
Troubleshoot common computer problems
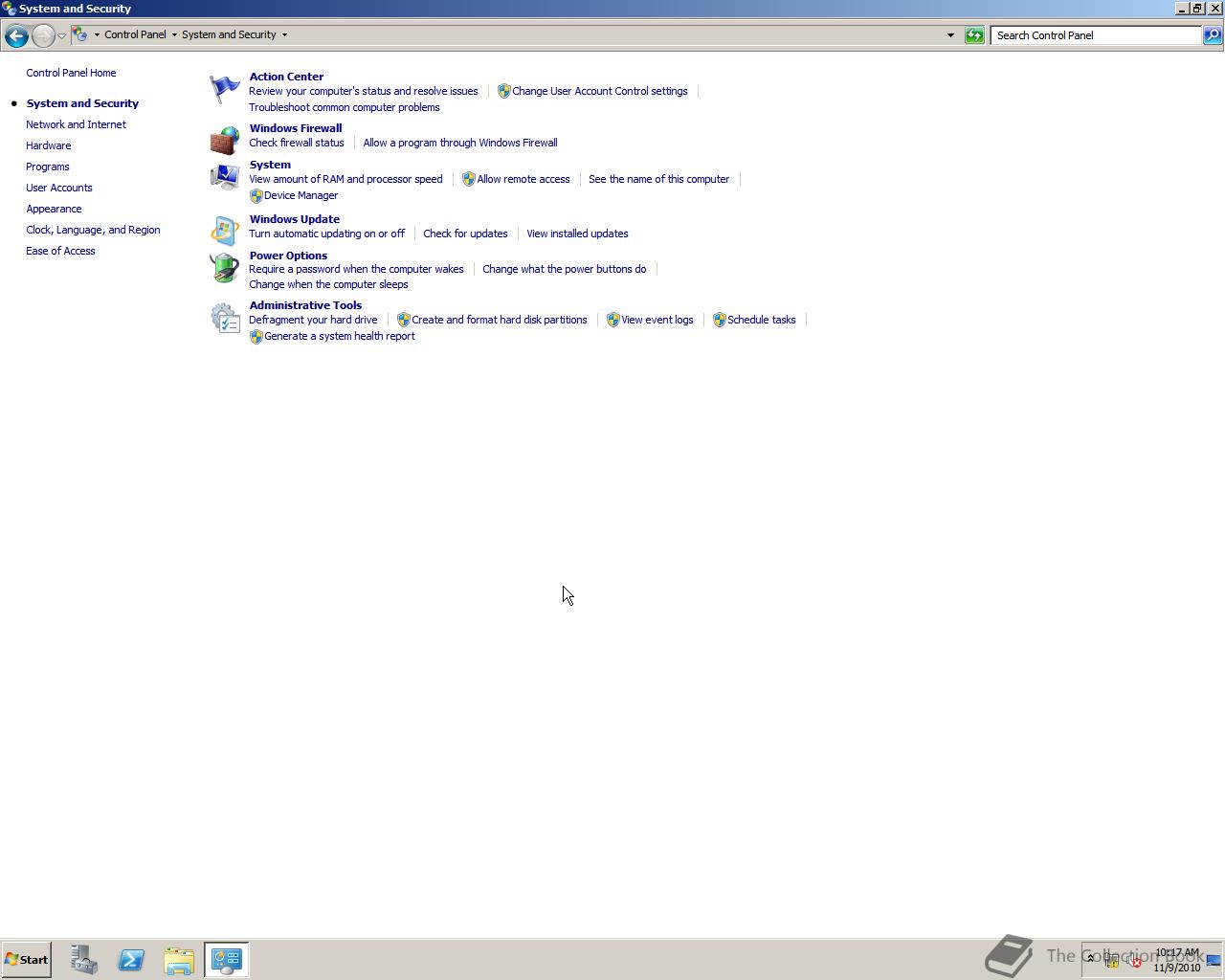coord(345,107)
